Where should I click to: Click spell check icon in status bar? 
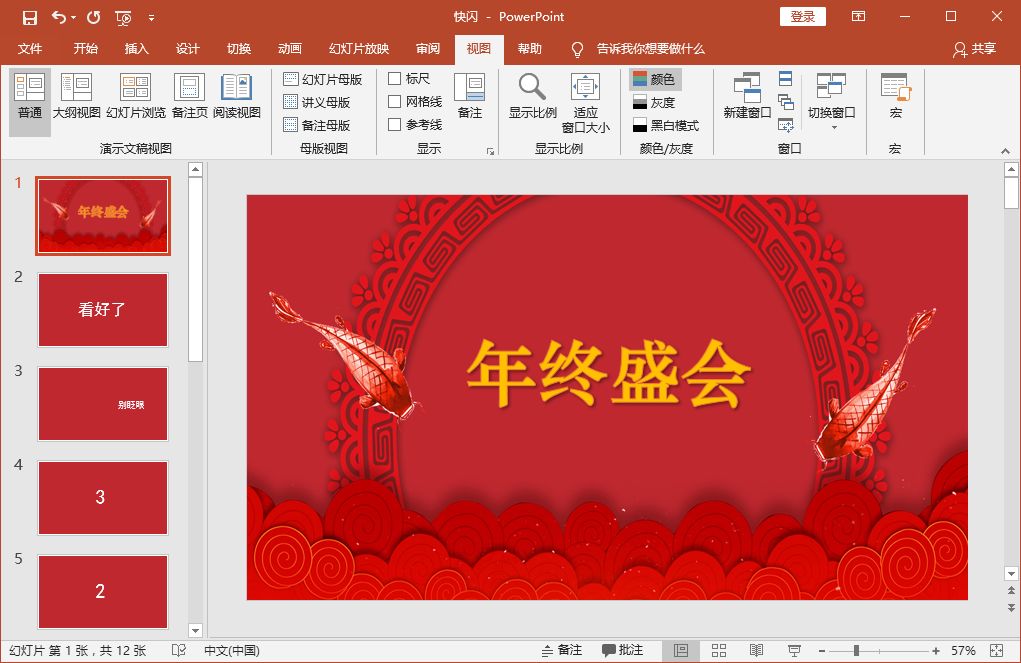178,651
